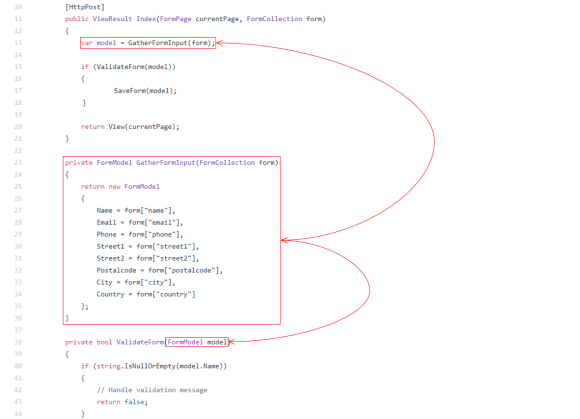Click 'if (ValidateForm(model))' on line 15
This screenshot has width=580, height=419.
point(128,67)
